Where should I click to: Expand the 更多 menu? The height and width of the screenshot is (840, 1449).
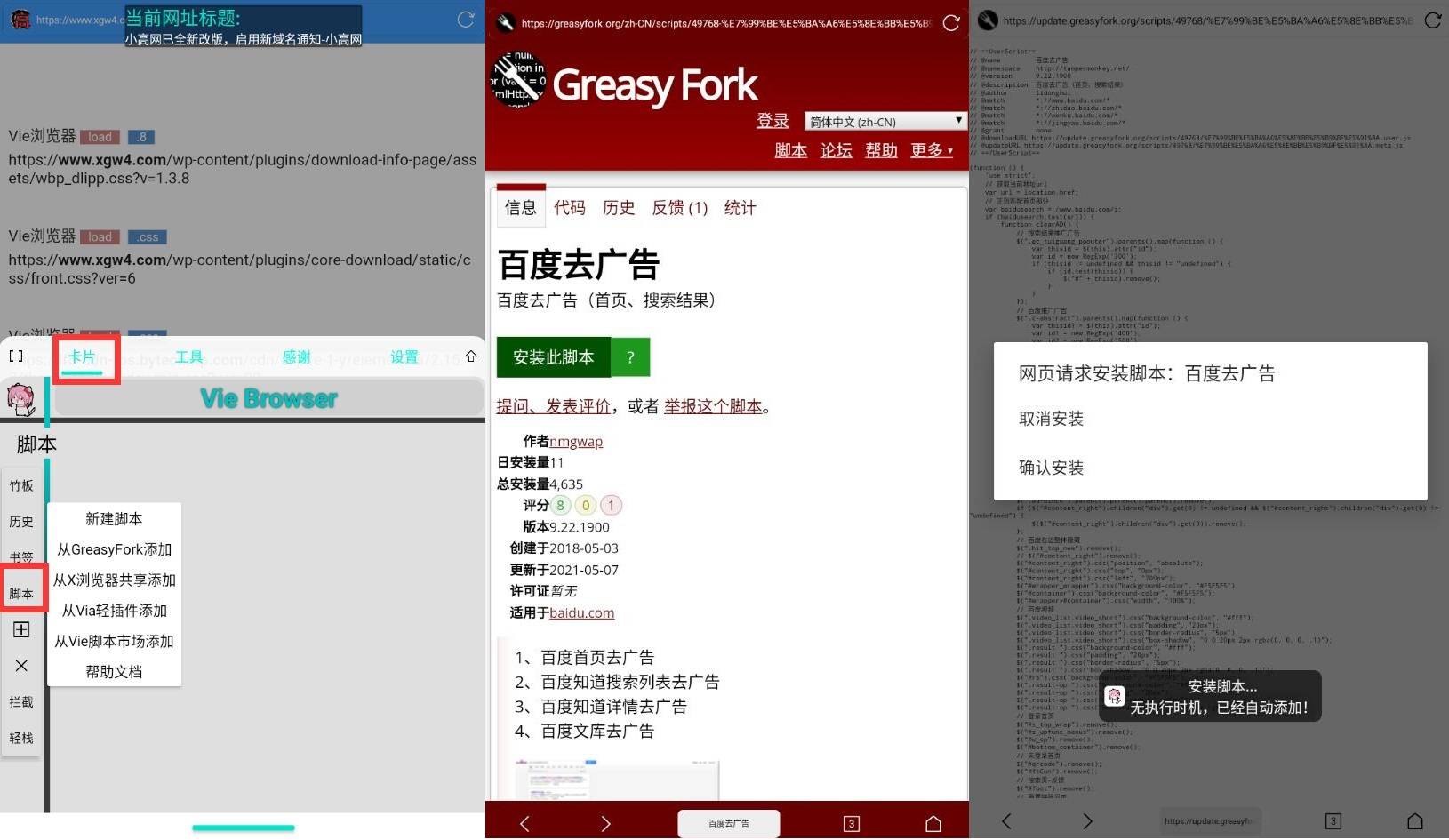tap(932, 150)
